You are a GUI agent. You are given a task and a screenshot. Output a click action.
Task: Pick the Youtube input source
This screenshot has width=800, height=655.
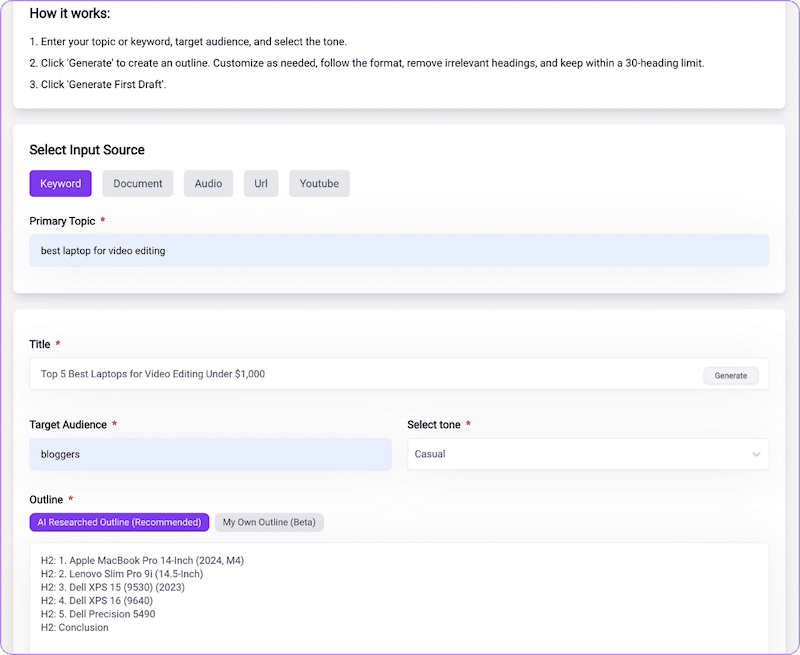click(319, 184)
